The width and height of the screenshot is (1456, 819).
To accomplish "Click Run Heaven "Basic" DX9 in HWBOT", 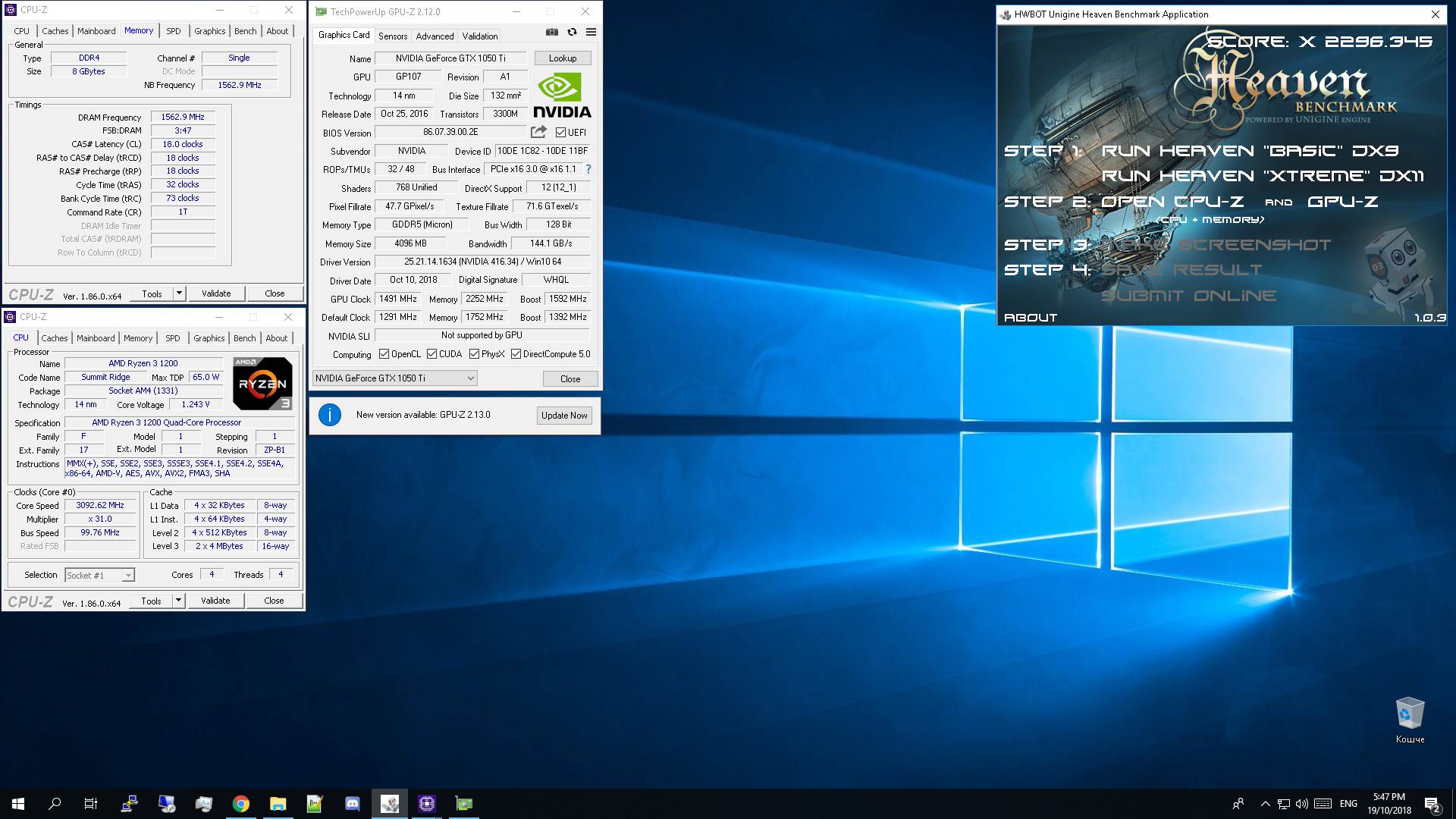I will coord(1250,151).
